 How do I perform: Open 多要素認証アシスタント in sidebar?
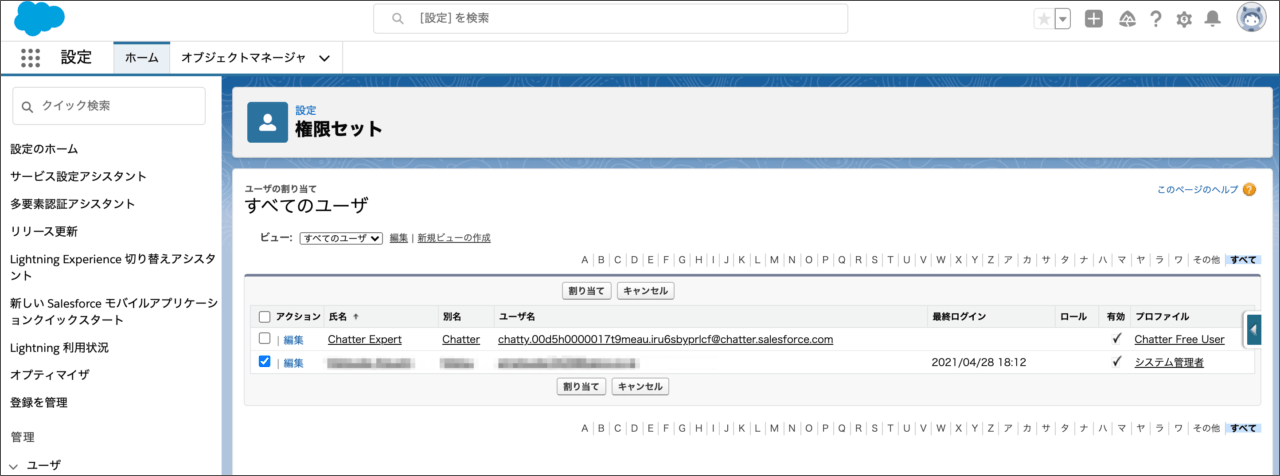[x=72, y=204]
